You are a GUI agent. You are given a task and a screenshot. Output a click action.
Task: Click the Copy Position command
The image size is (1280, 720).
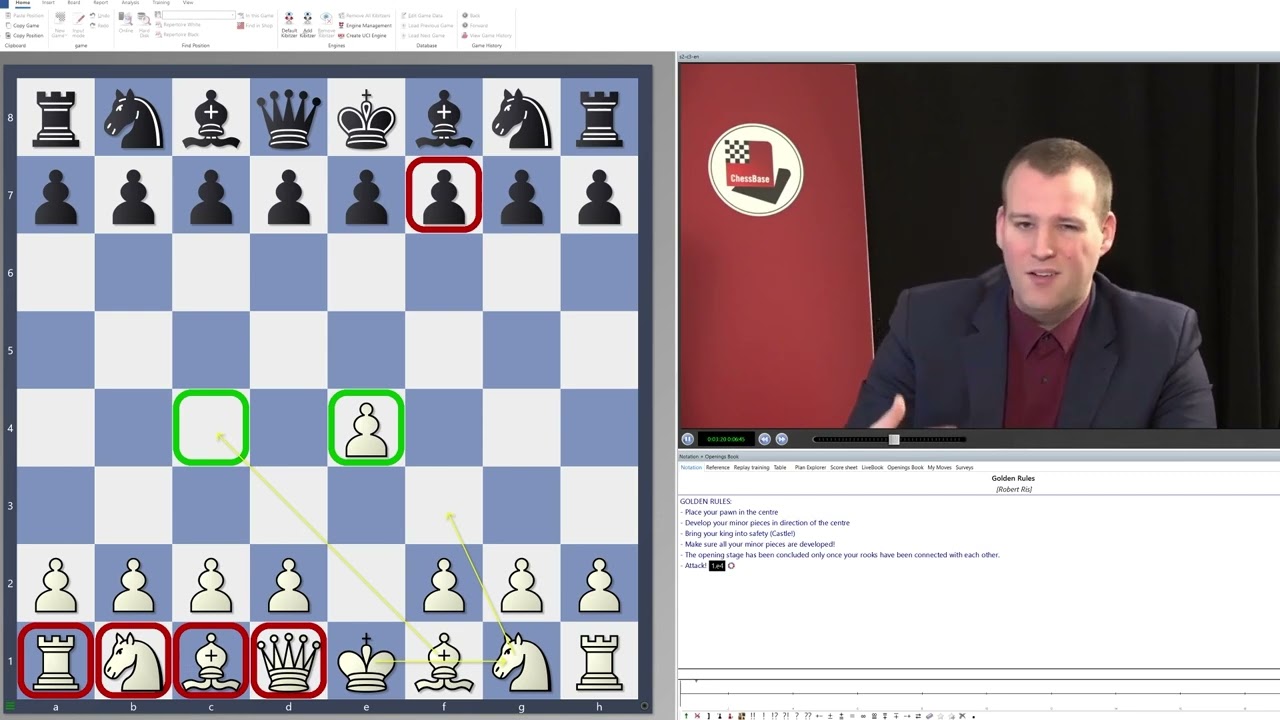point(24,36)
